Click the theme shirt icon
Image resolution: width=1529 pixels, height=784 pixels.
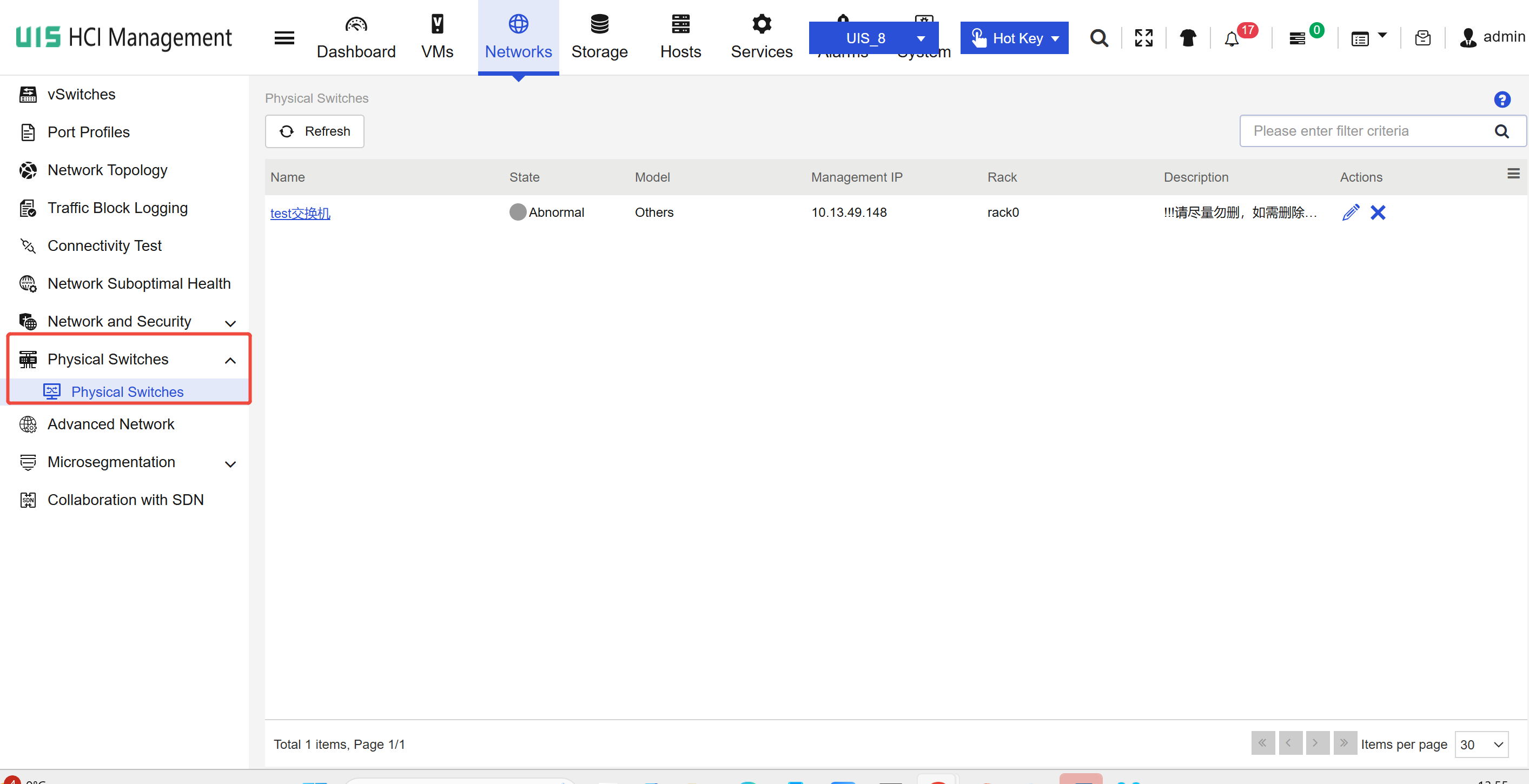(x=1188, y=38)
